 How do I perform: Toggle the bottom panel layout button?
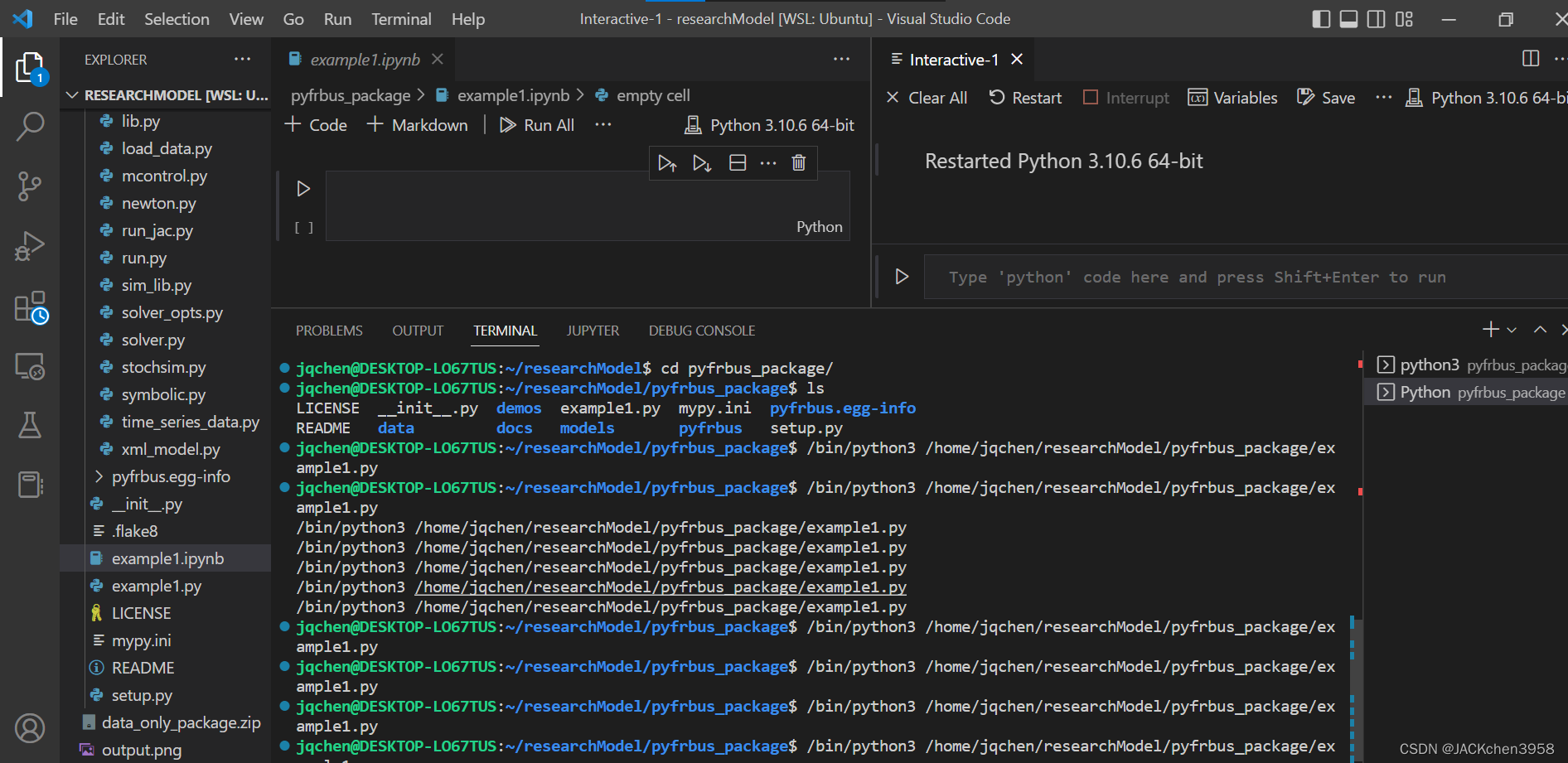click(x=1348, y=19)
